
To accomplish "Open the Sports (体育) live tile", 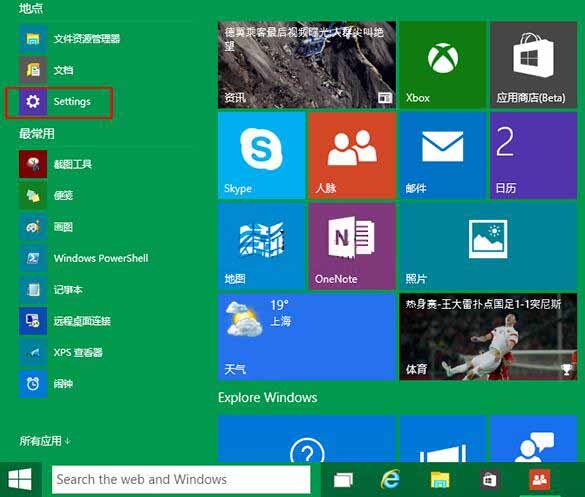I will 488,337.
